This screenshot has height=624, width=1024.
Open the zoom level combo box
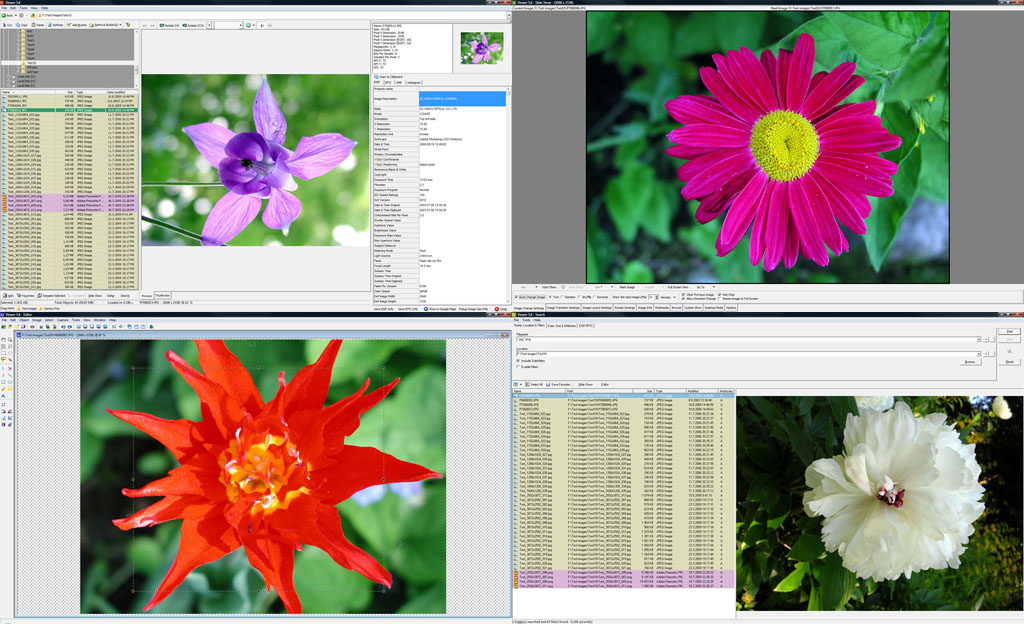[x=229, y=25]
